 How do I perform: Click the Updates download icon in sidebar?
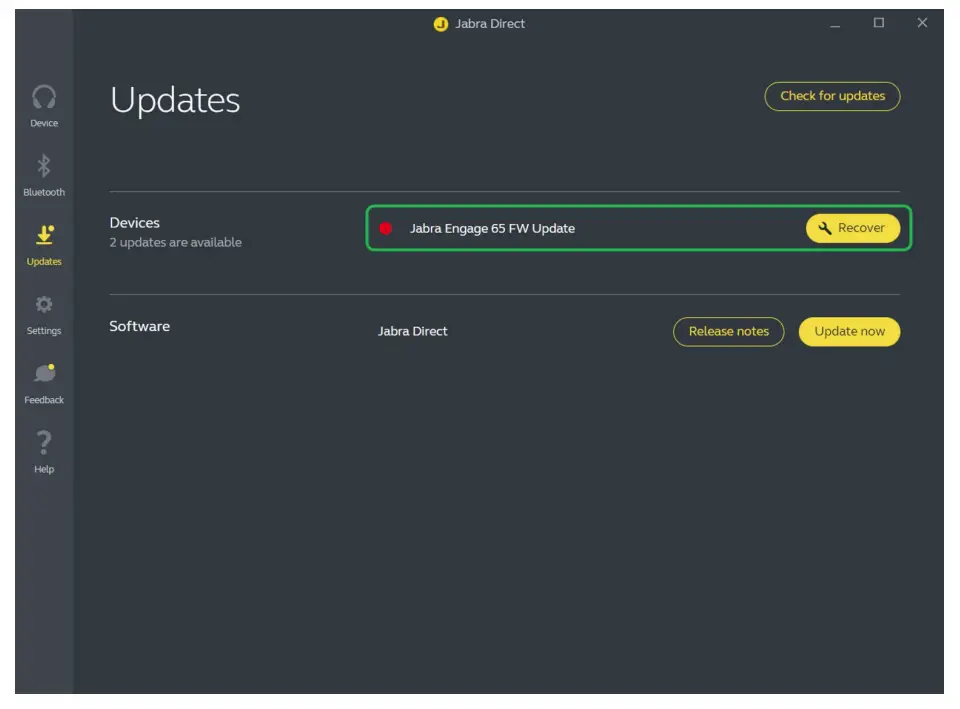44,237
